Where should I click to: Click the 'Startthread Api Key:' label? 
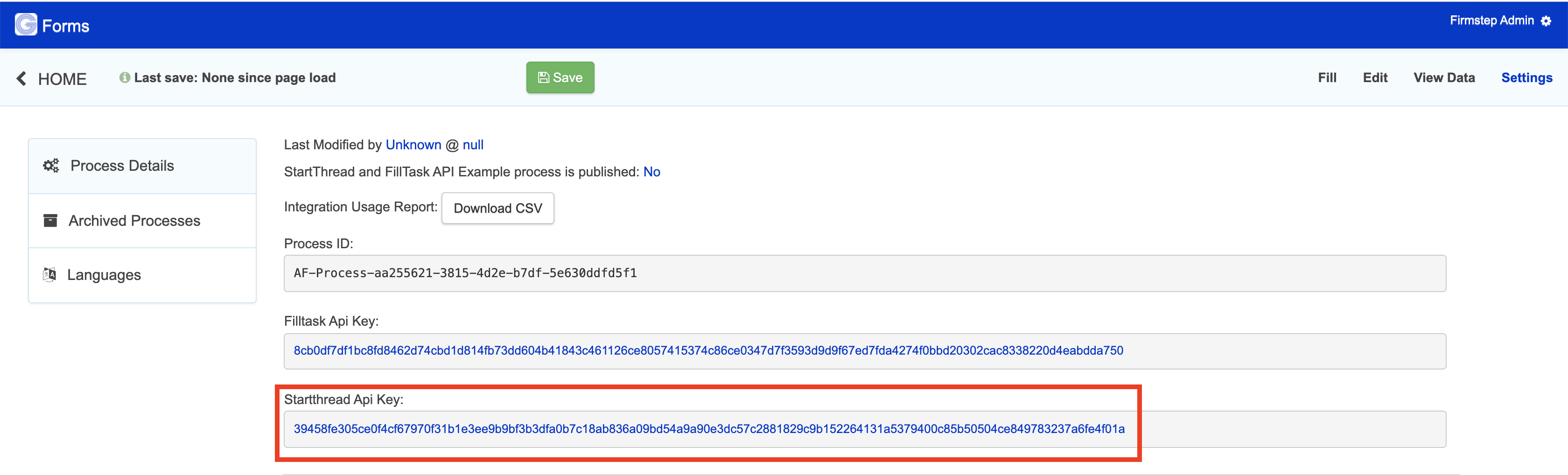click(343, 399)
